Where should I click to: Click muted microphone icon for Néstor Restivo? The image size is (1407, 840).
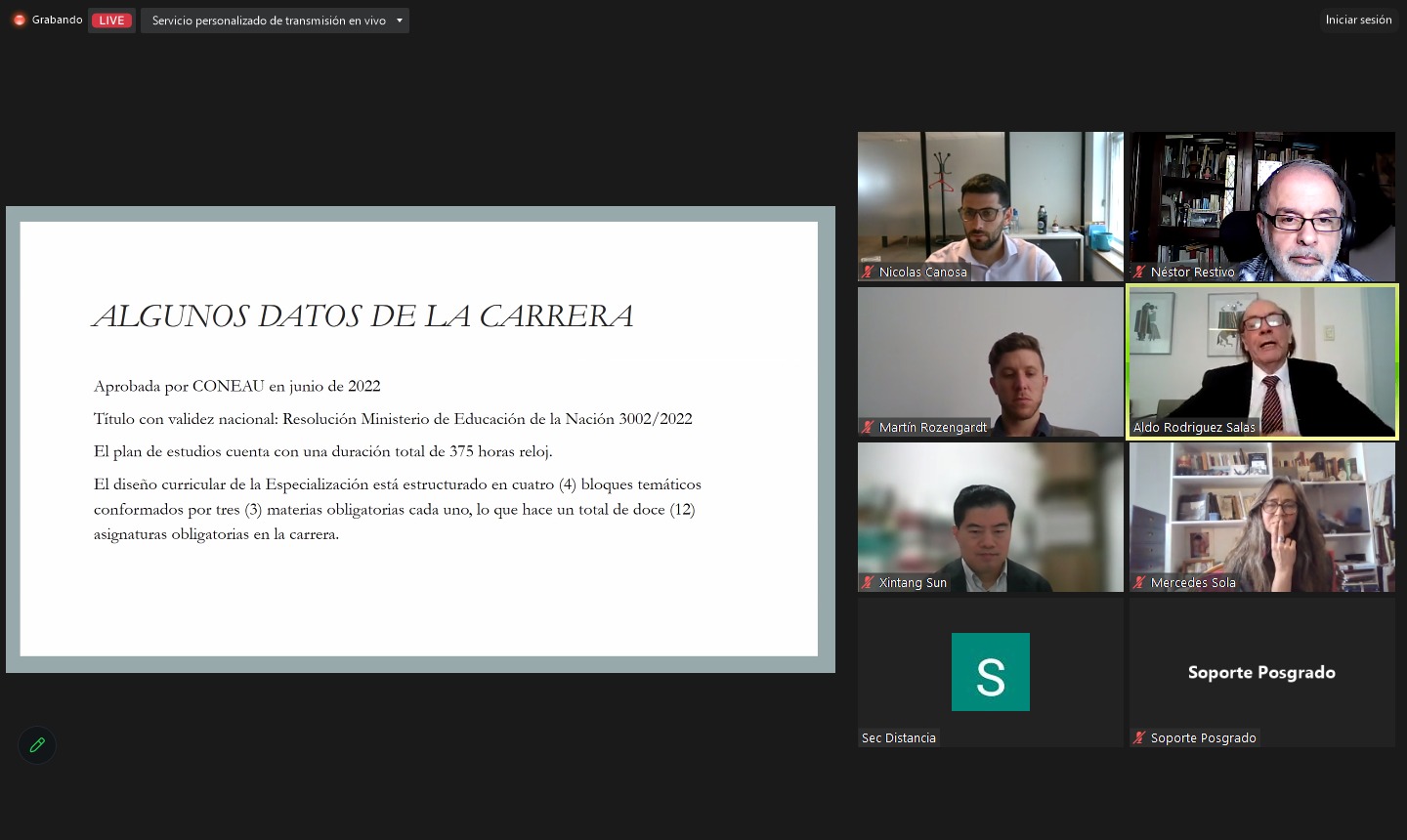click(x=1139, y=272)
